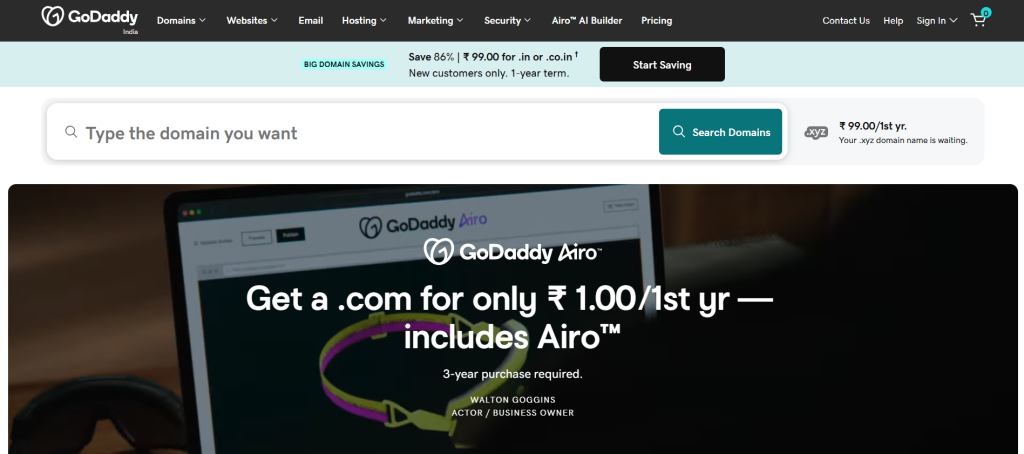Click the GoDaddy logo in header
This screenshot has width=1024, height=454.
coord(89,18)
